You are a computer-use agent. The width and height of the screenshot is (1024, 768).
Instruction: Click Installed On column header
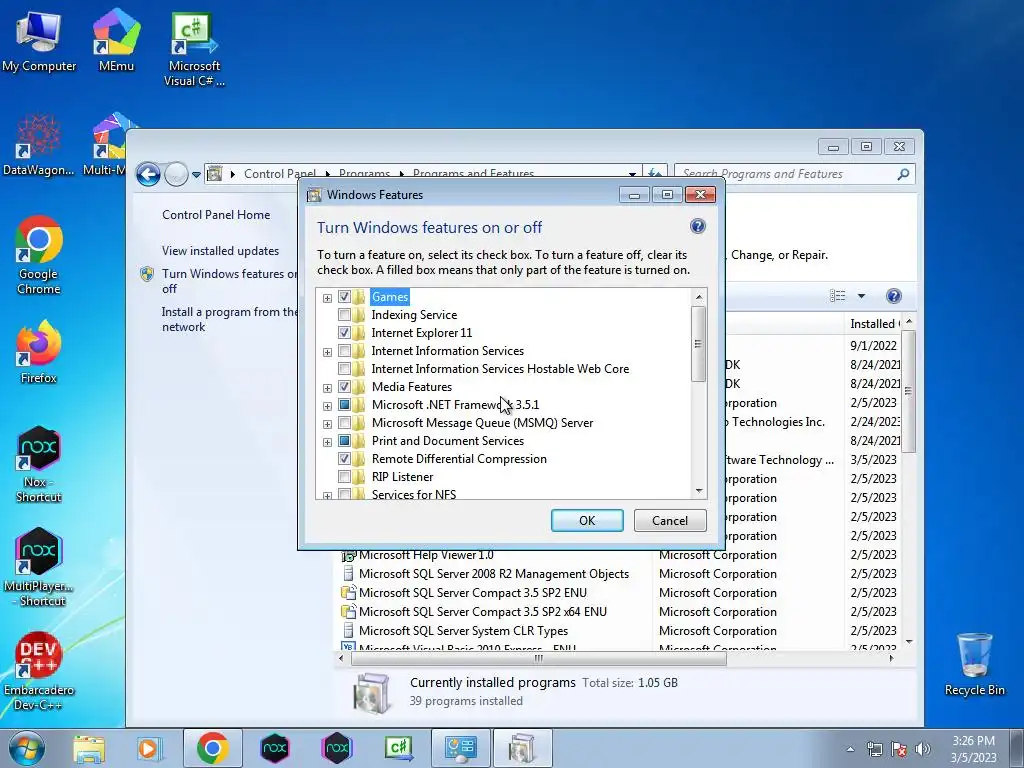874,324
